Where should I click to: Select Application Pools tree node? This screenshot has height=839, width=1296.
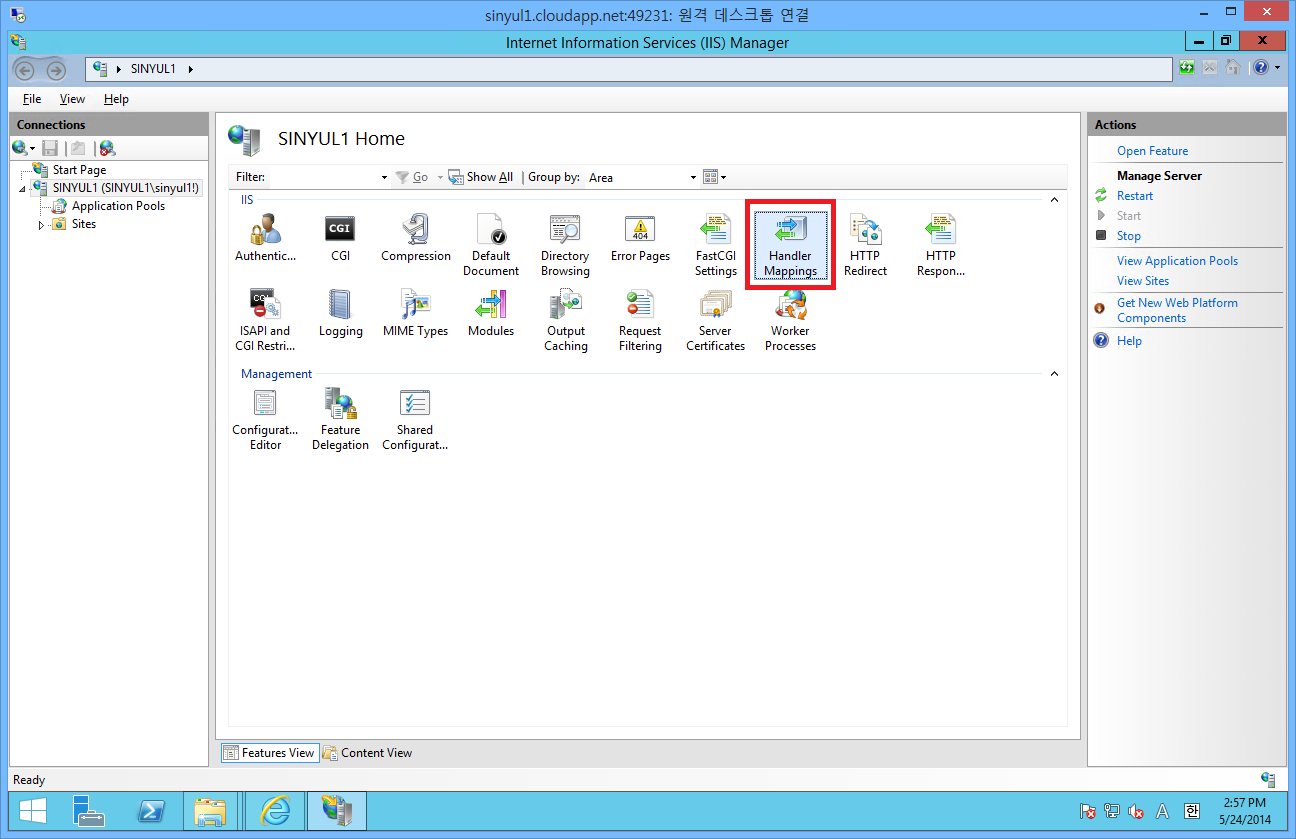(x=118, y=206)
